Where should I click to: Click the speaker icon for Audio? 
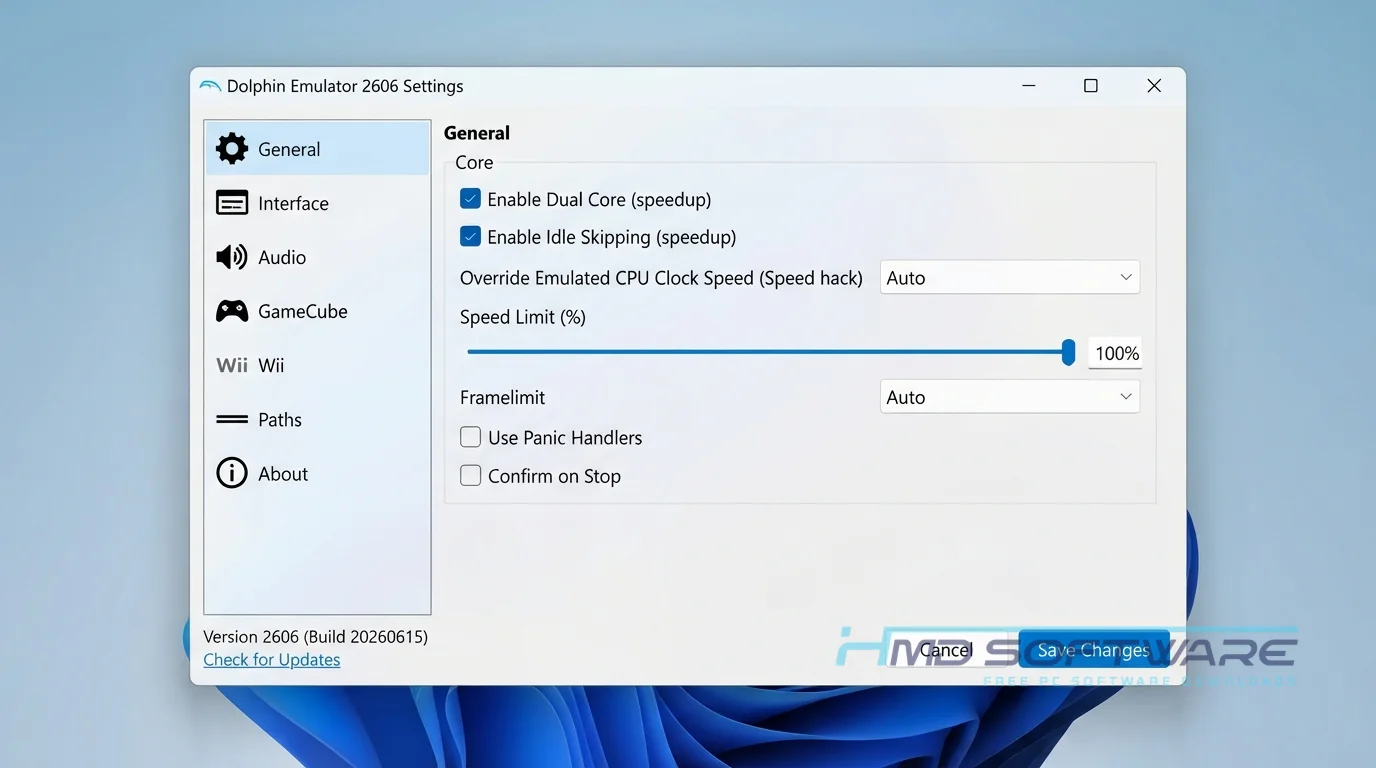[x=232, y=257]
